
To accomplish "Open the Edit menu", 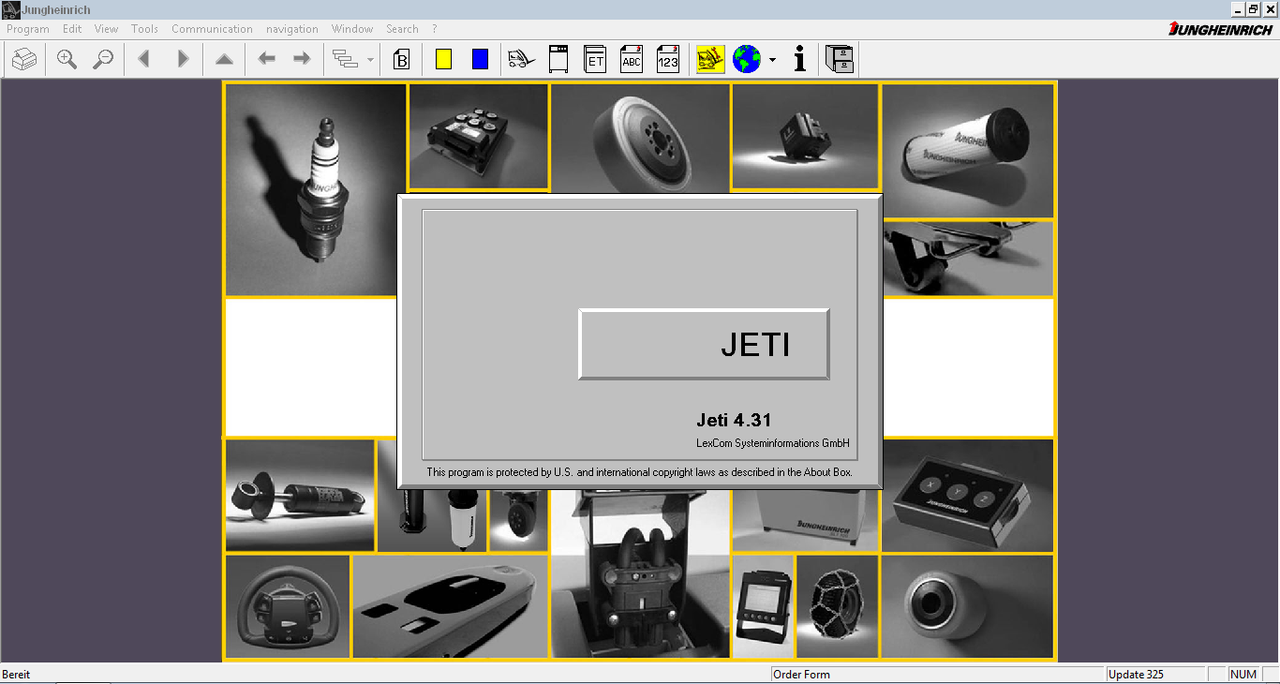I will click(72, 29).
